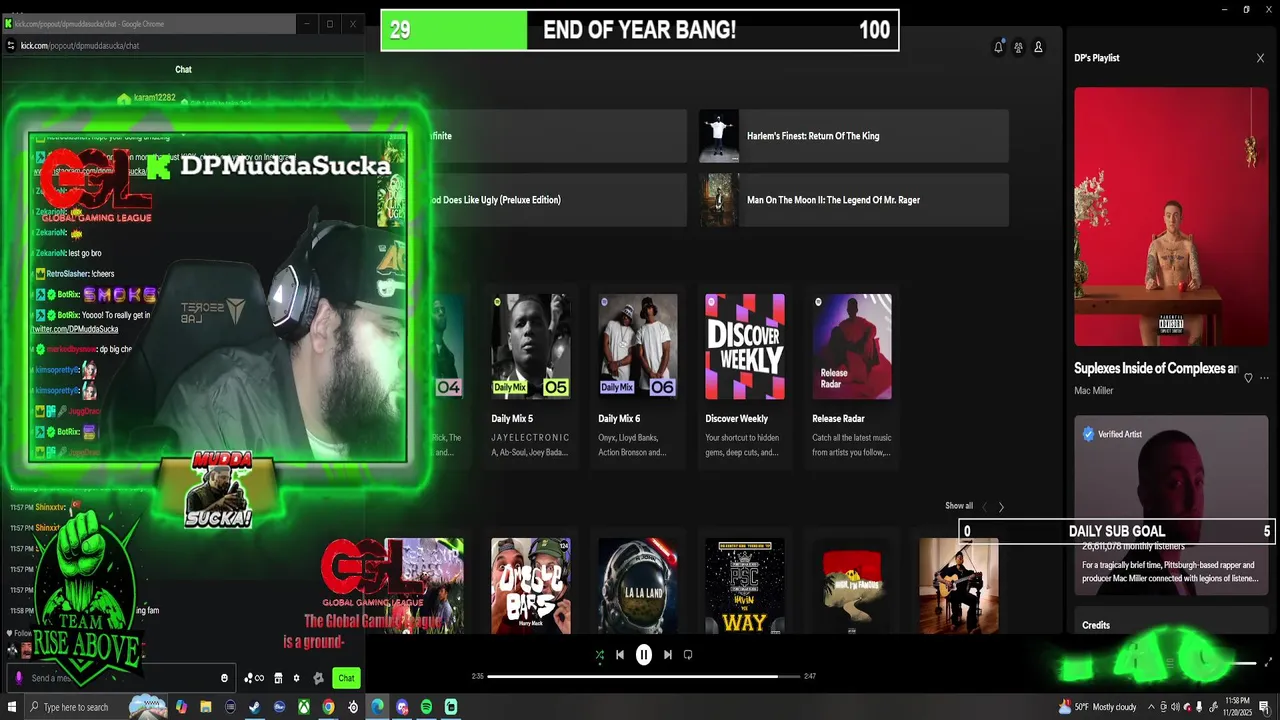Open the Verified Artist Mac Miller card
Screen dimensions: 1280x720
[1171, 504]
